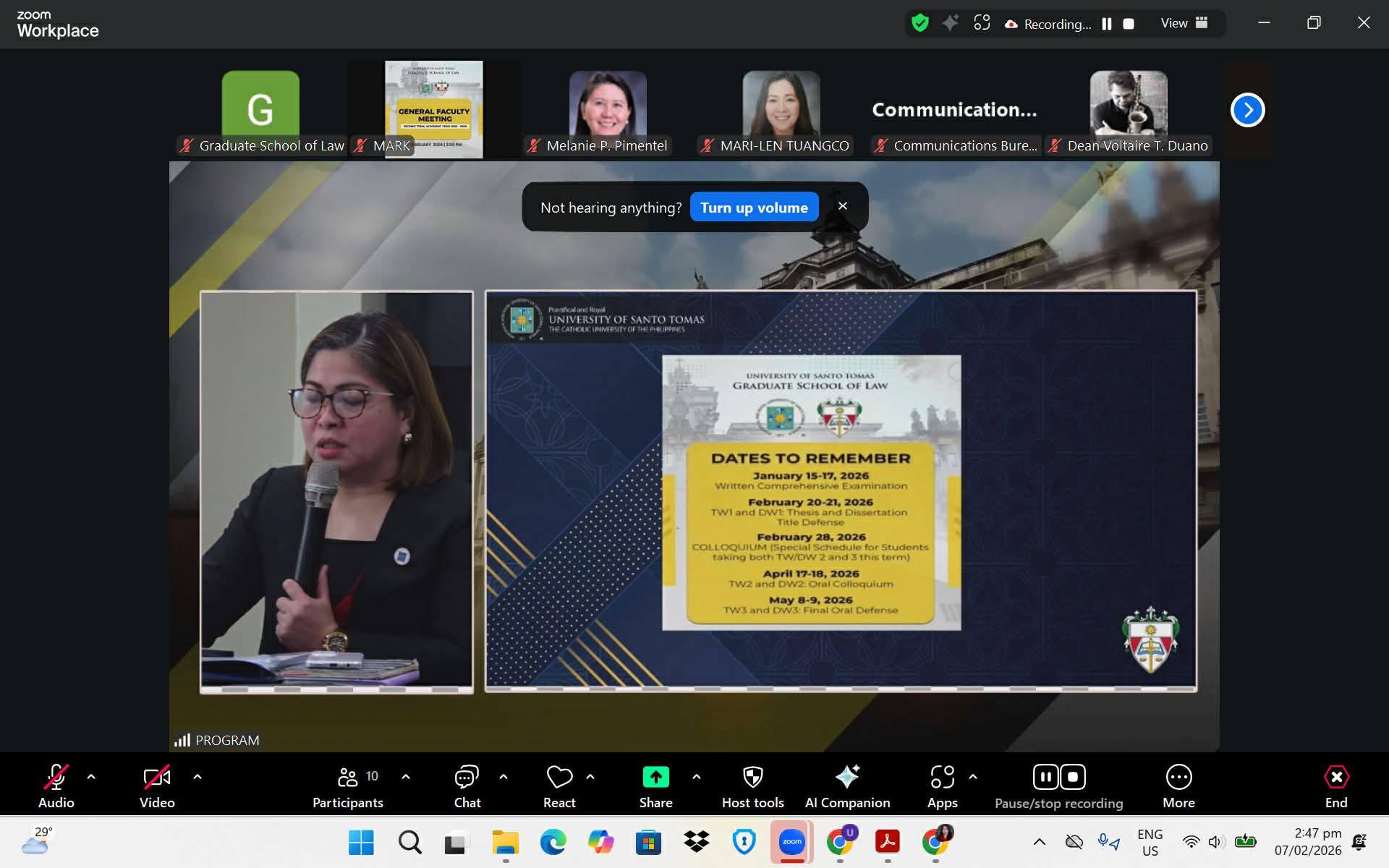Screen dimensions: 1389x868
Task: Stop recording from top bar
Action: click(x=1129, y=24)
